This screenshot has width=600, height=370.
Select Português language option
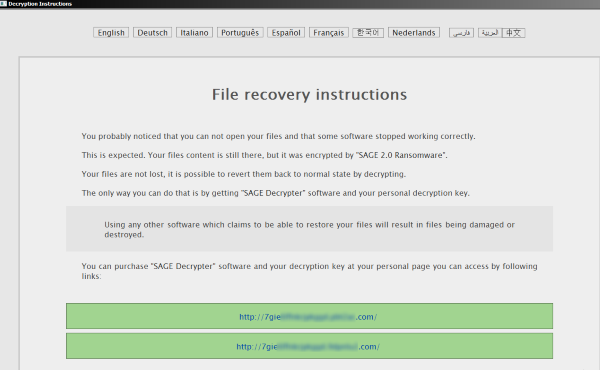point(240,33)
